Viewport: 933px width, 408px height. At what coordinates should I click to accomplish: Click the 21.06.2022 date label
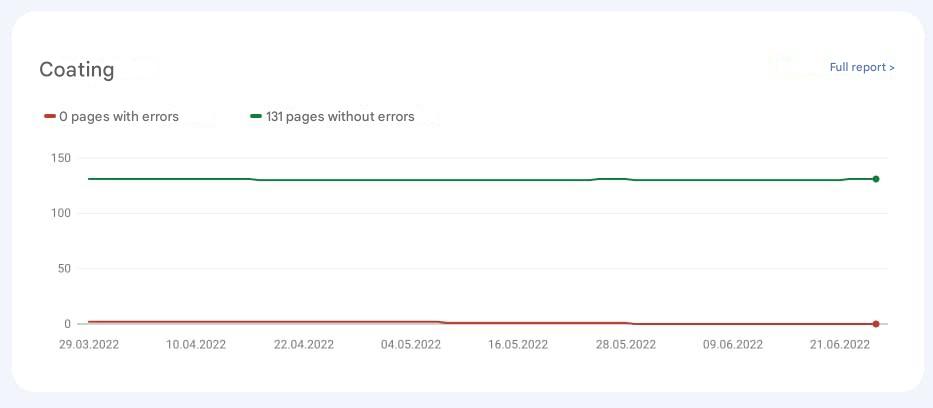coord(840,345)
